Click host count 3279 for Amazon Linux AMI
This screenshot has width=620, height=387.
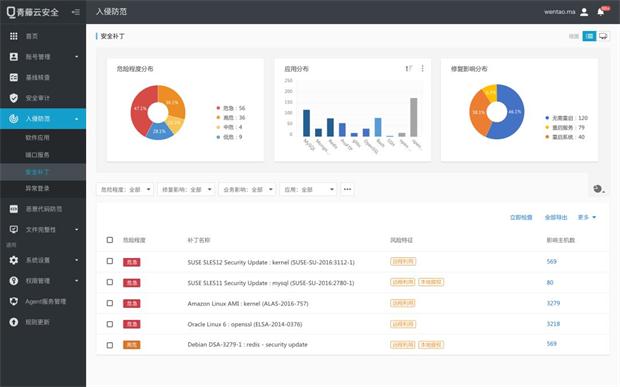pos(553,303)
